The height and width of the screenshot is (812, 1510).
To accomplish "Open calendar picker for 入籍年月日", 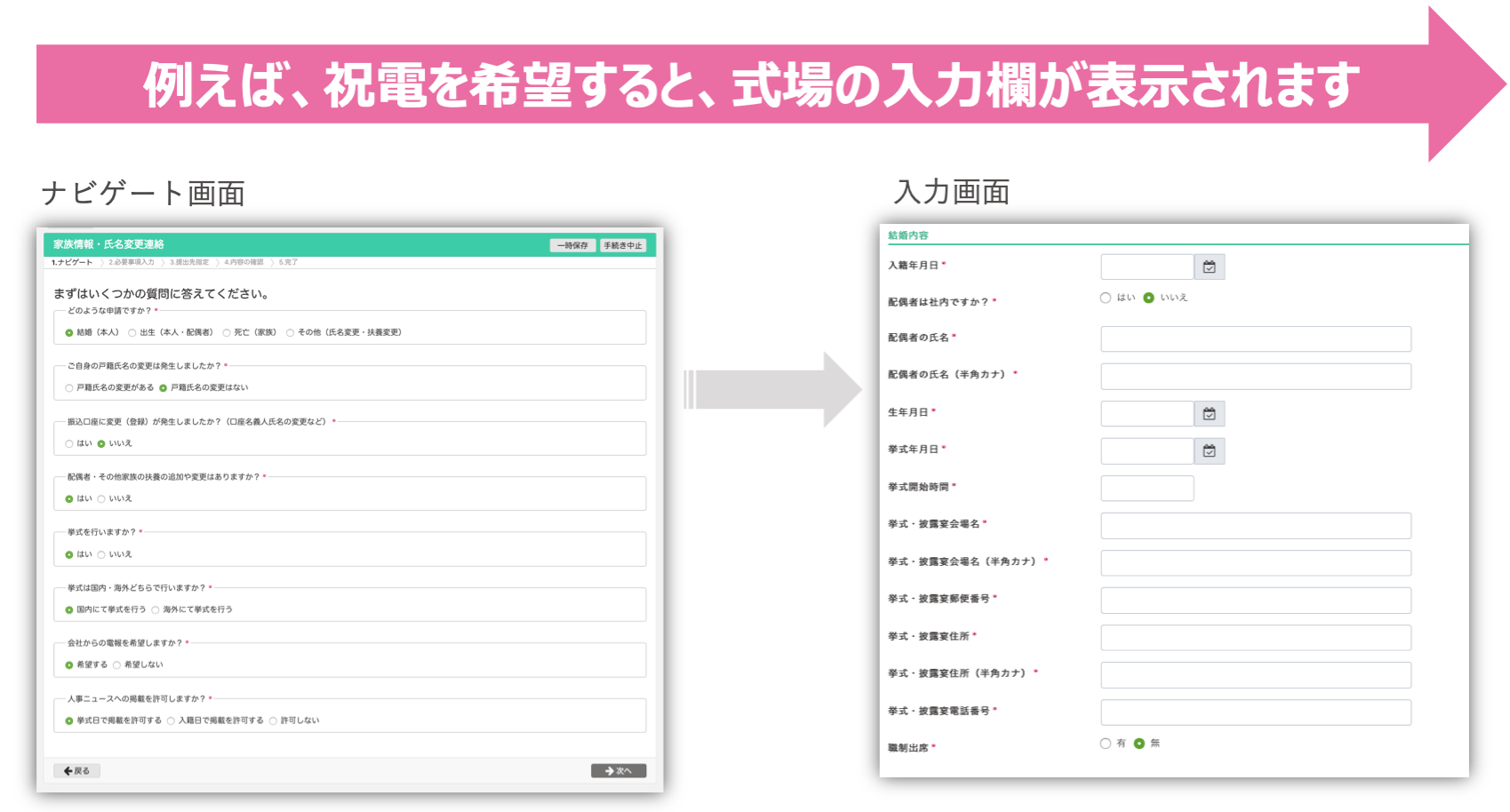I will pos(1209,267).
